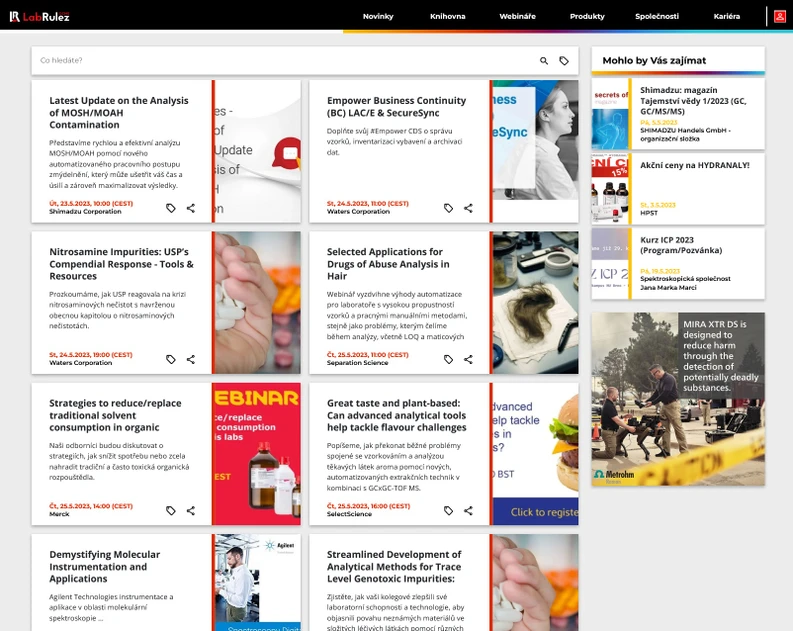Image resolution: width=793 pixels, height=631 pixels.
Task: Open 'Streamlined Development of Analytical Methods' title
Action: point(394,566)
